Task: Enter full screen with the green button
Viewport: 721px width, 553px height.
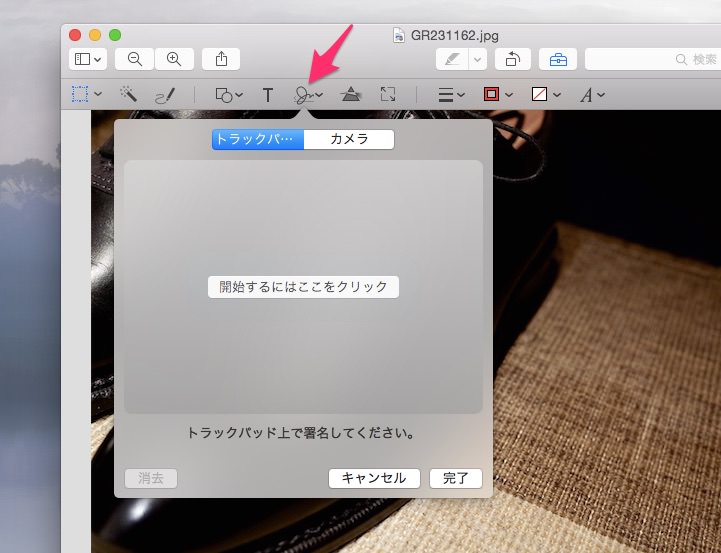Action: click(115, 35)
